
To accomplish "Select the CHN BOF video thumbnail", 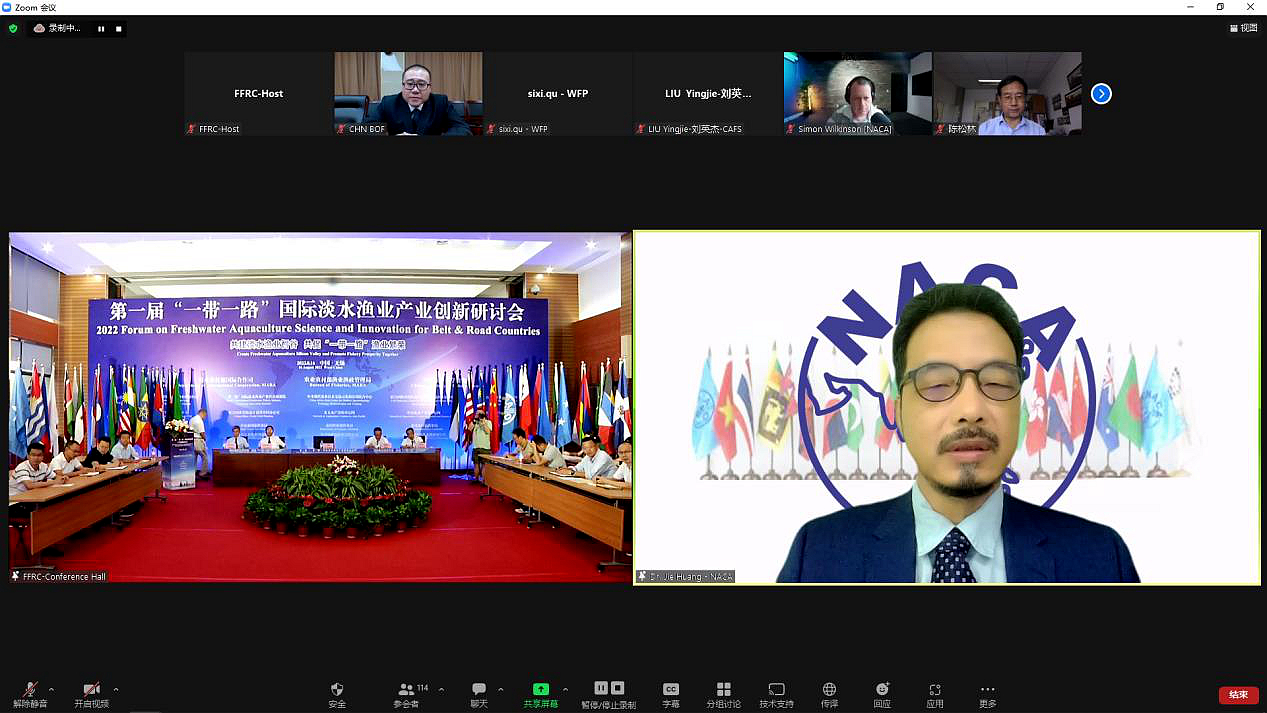I will [408, 94].
